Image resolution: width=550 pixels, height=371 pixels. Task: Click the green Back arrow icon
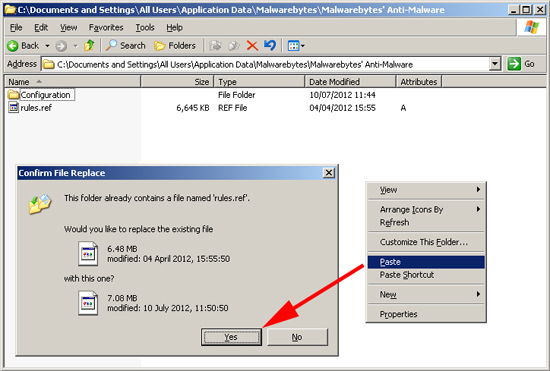click(13, 46)
